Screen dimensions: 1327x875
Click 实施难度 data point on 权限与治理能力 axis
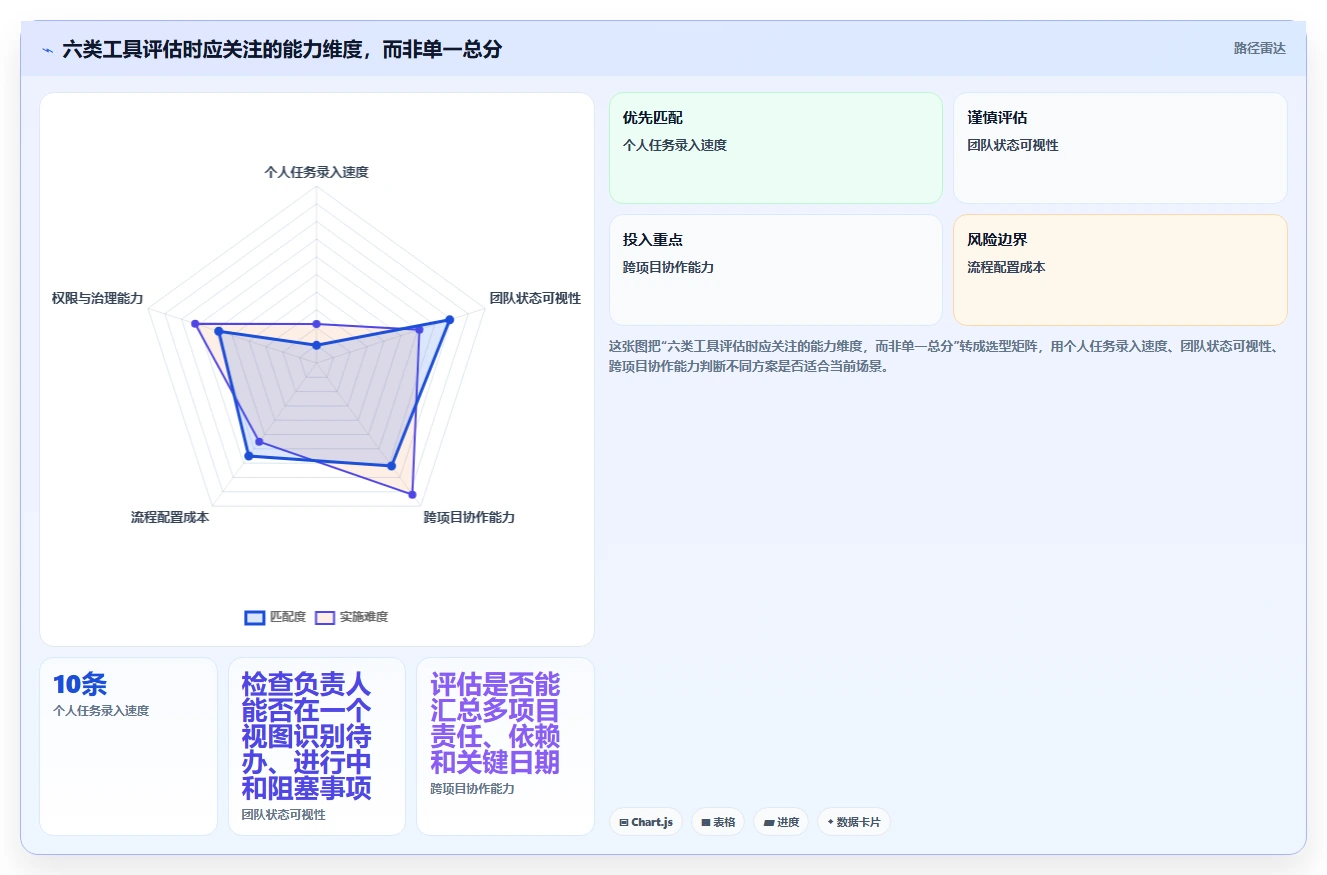tap(196, 324)
